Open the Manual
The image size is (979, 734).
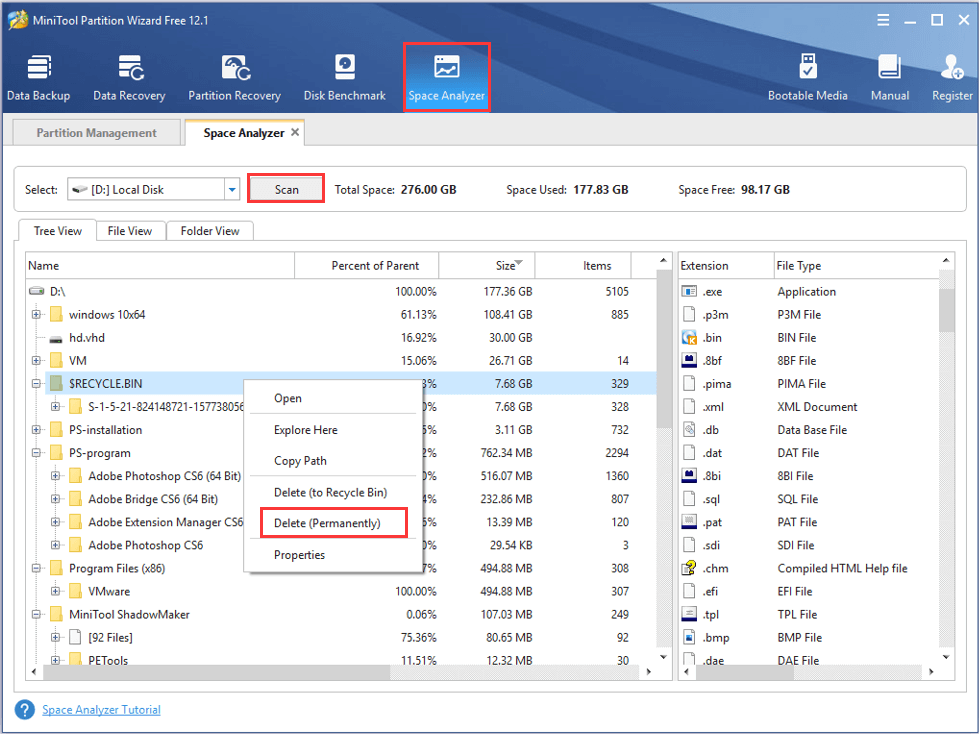(890, 77)
